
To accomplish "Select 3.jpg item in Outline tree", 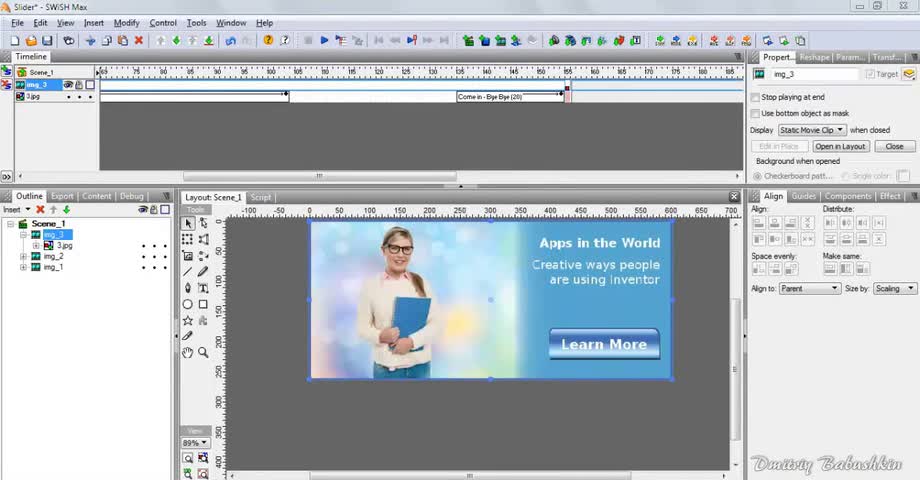I will [65, 246].
